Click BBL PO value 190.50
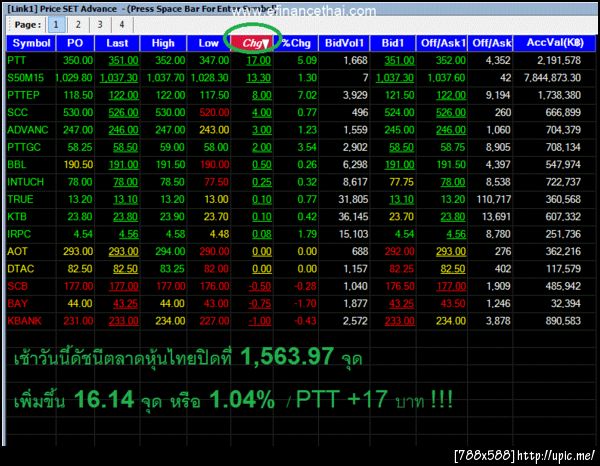The height and width of the screenshot is (466, 600). (78, 165)
